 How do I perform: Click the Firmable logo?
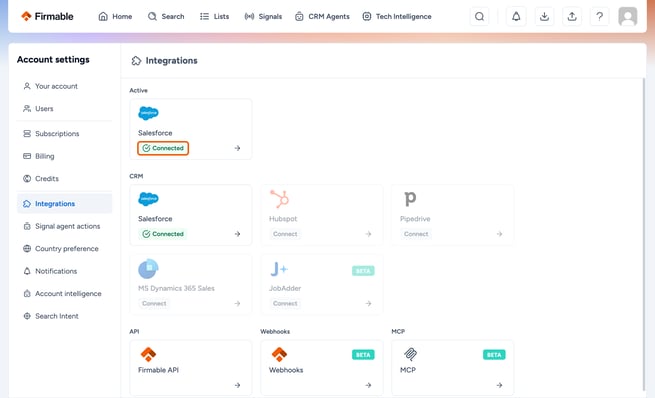(47, 16)
